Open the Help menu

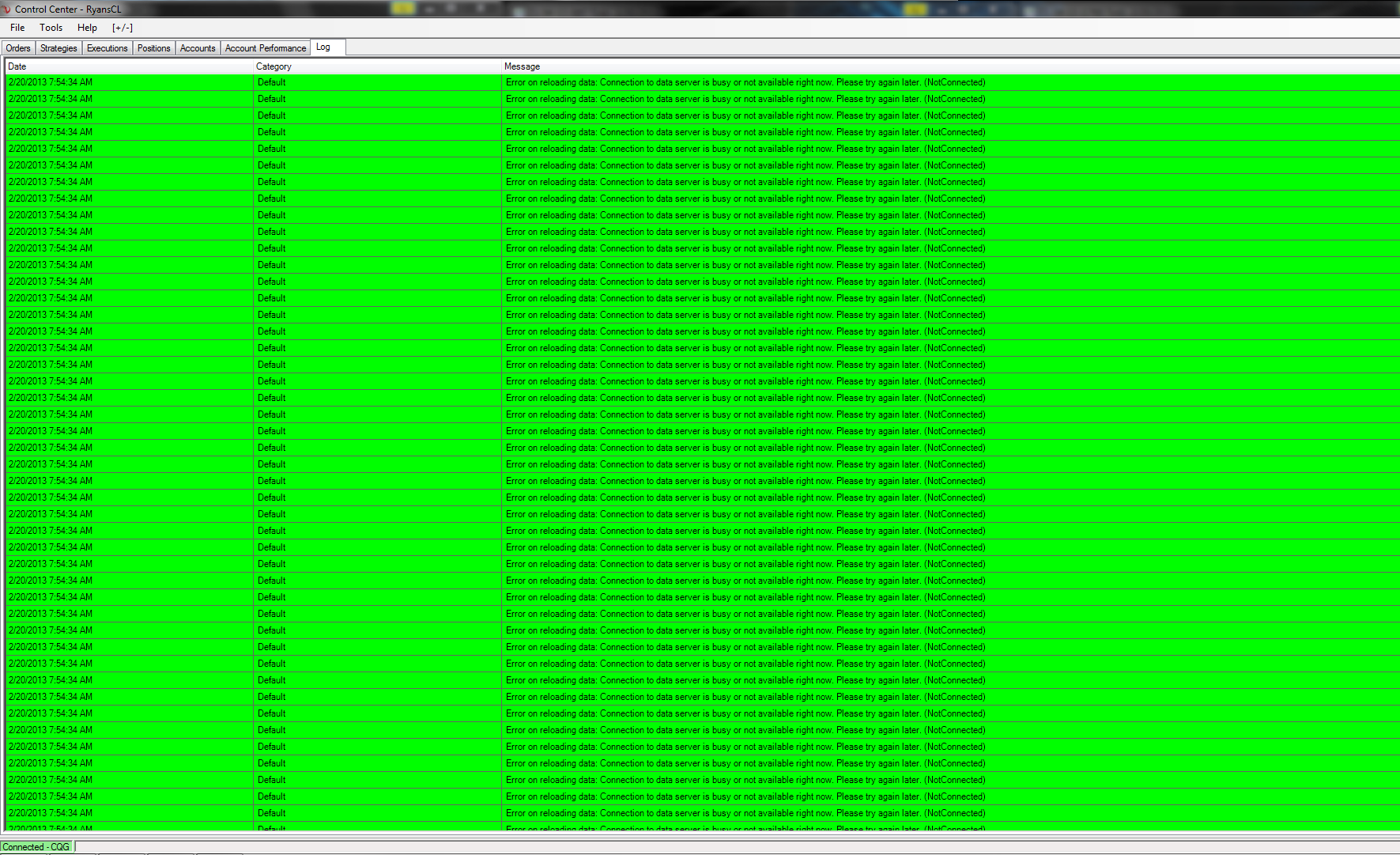pos(87,28)
